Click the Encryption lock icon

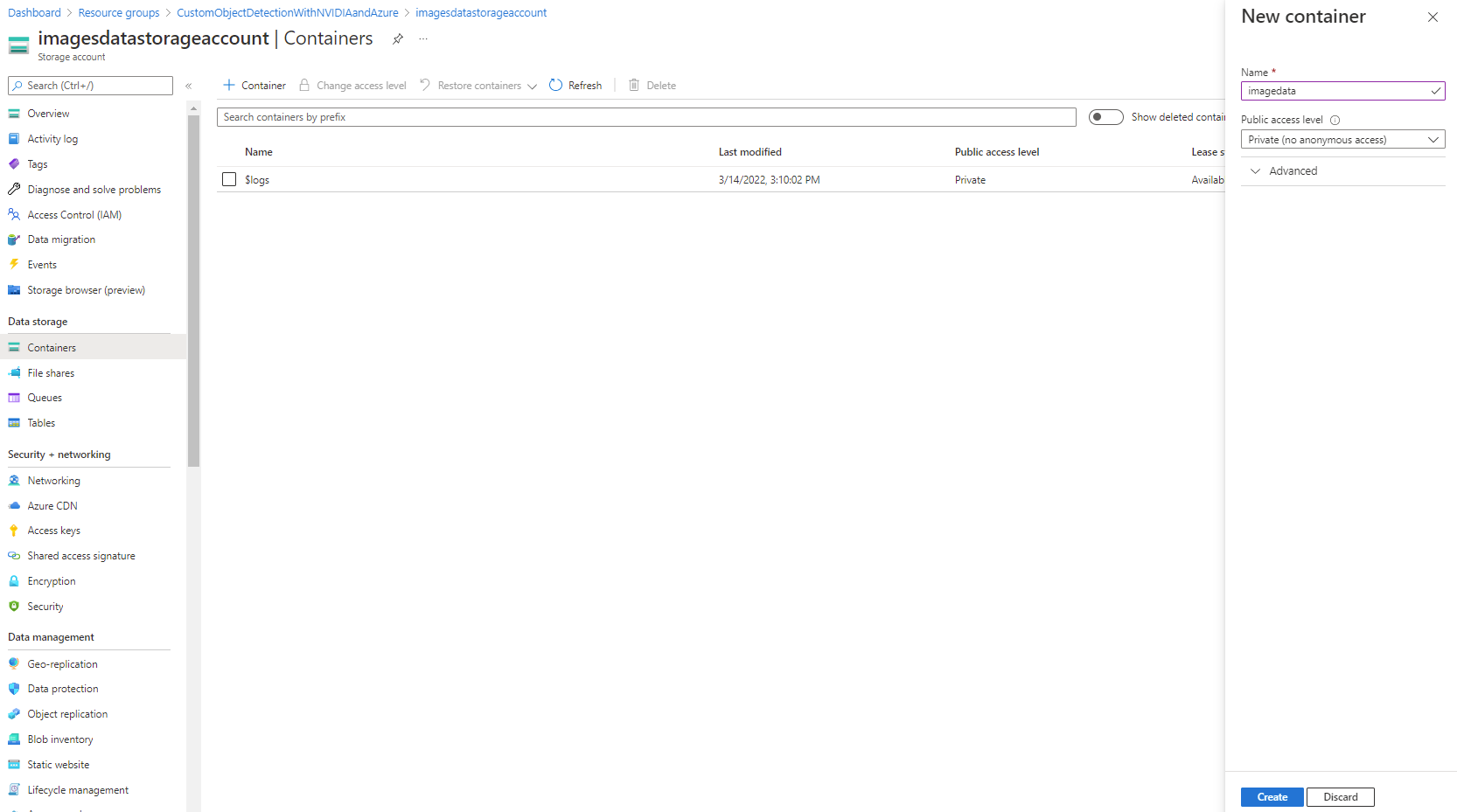(14, 581)
